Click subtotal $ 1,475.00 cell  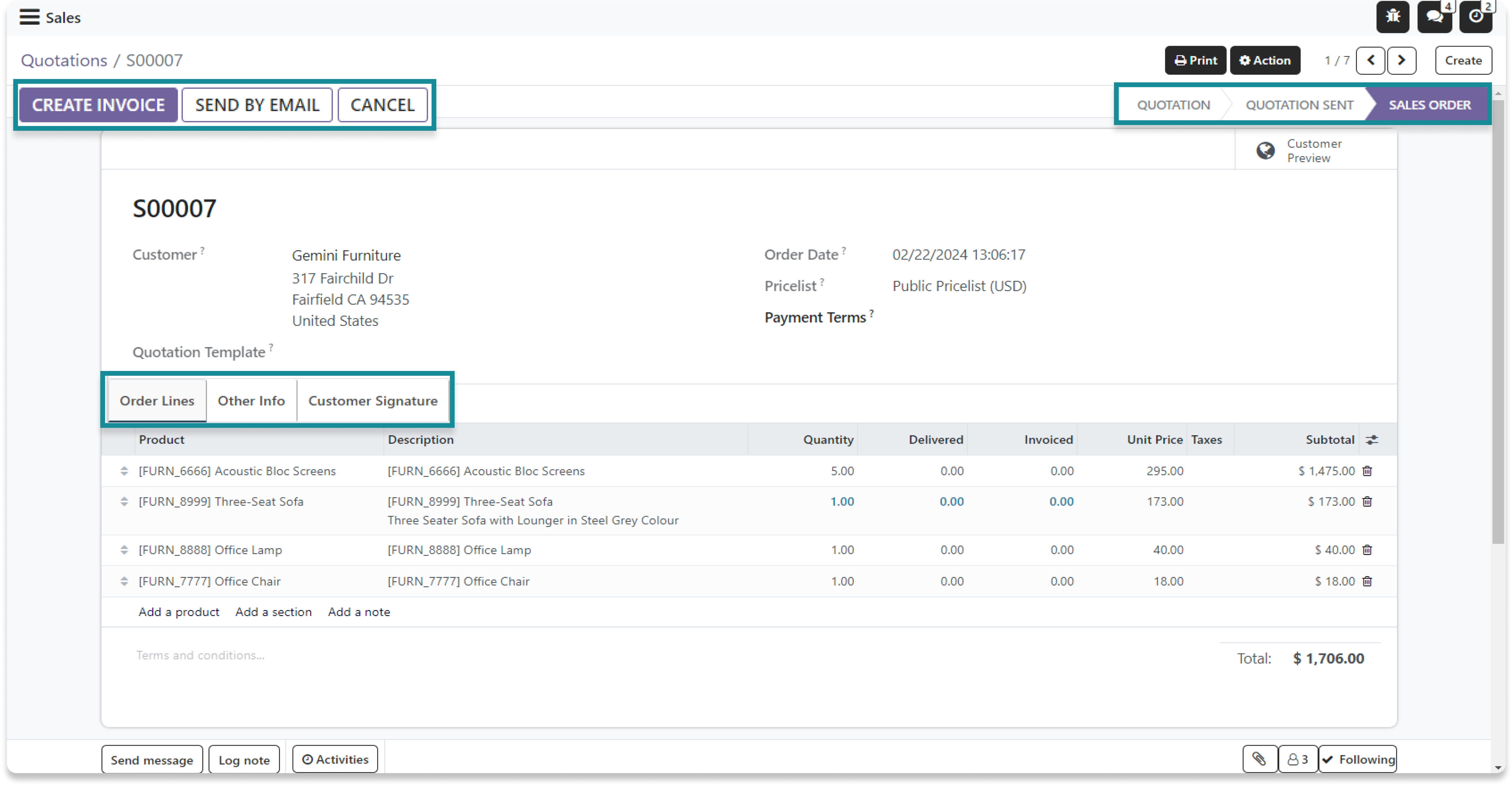(x=1326, y=471)
